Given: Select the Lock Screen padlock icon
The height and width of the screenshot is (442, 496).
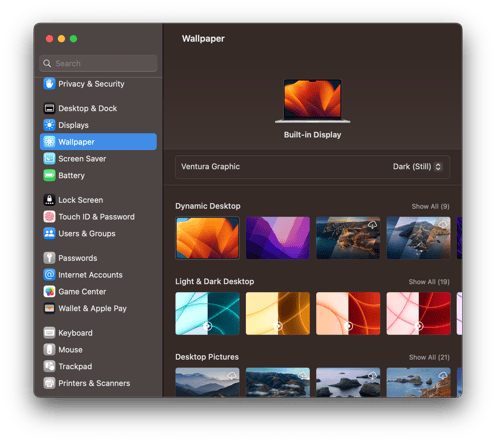Looking at the screenshot, I should click(x=49, y=200).
